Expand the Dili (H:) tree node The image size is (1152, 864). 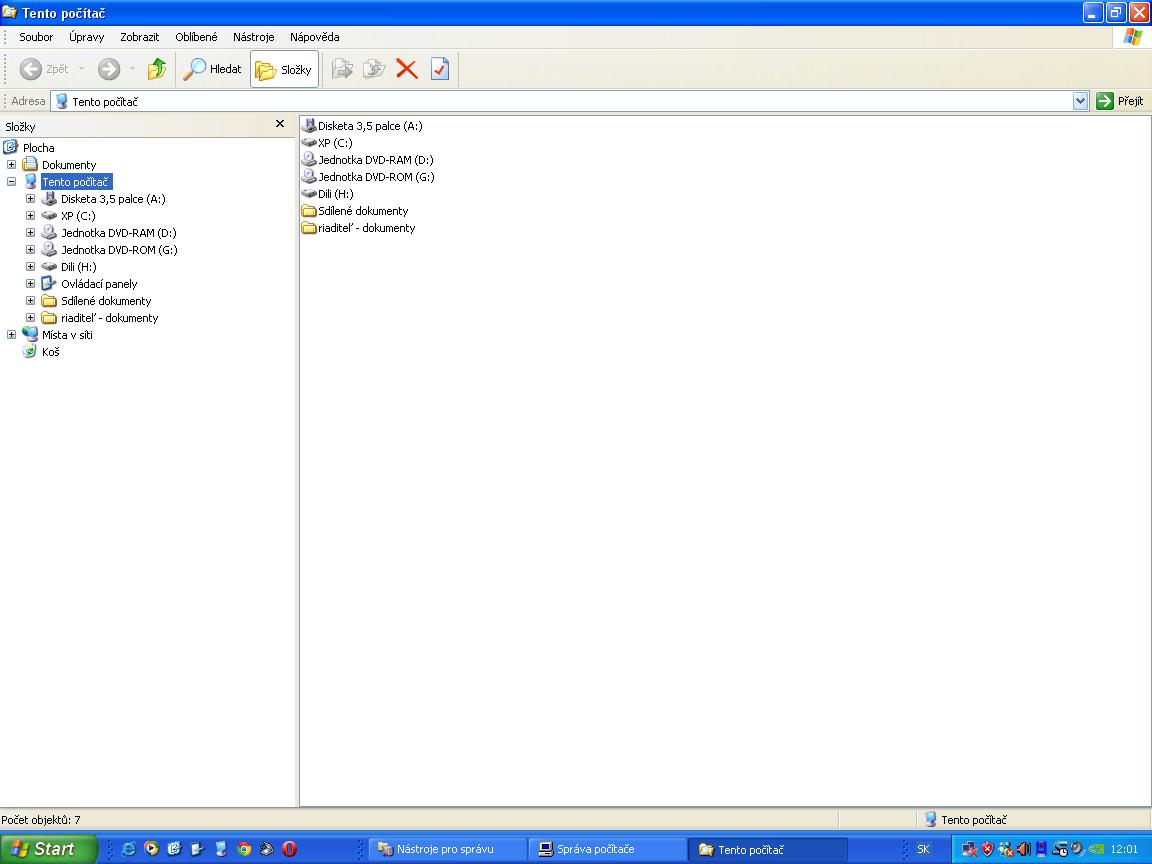(30, 266)
